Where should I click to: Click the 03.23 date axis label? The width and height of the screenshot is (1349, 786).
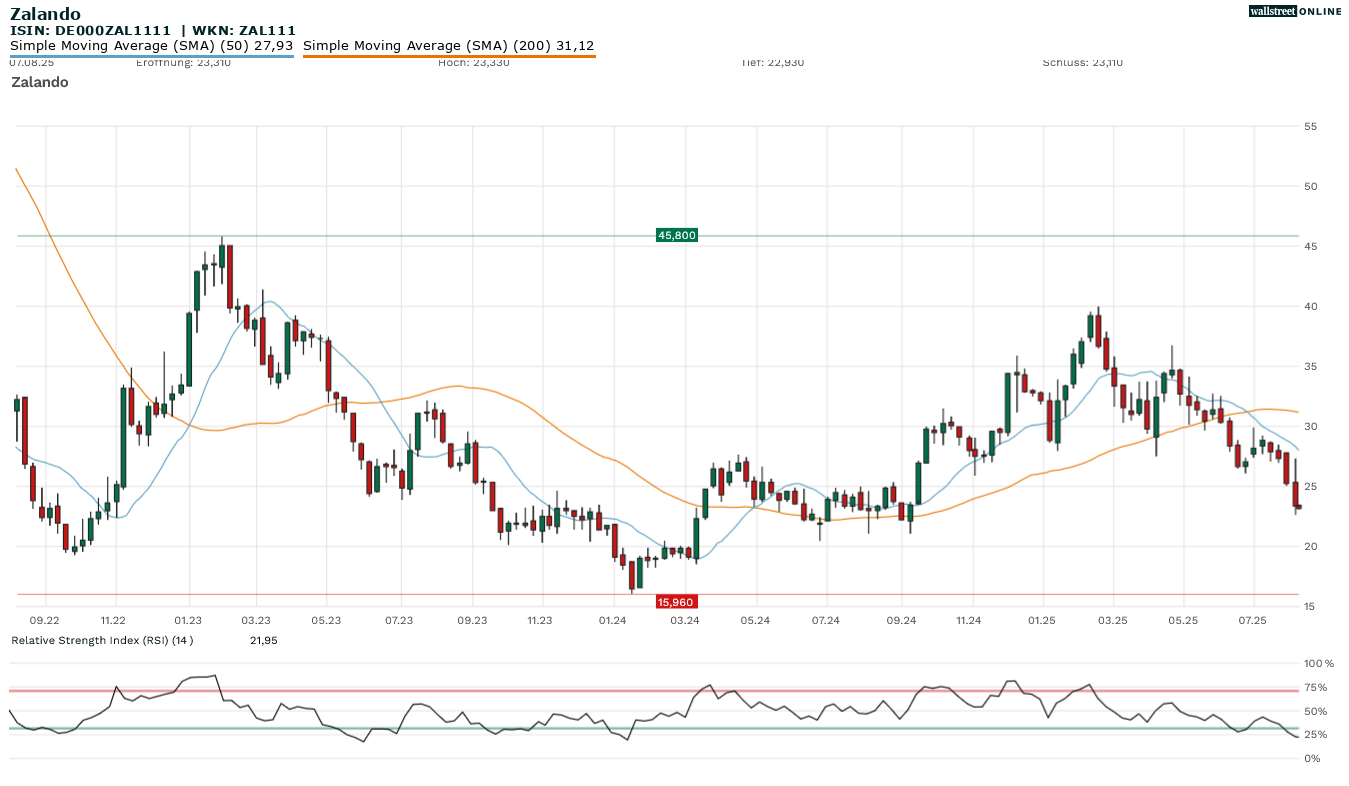256,621
